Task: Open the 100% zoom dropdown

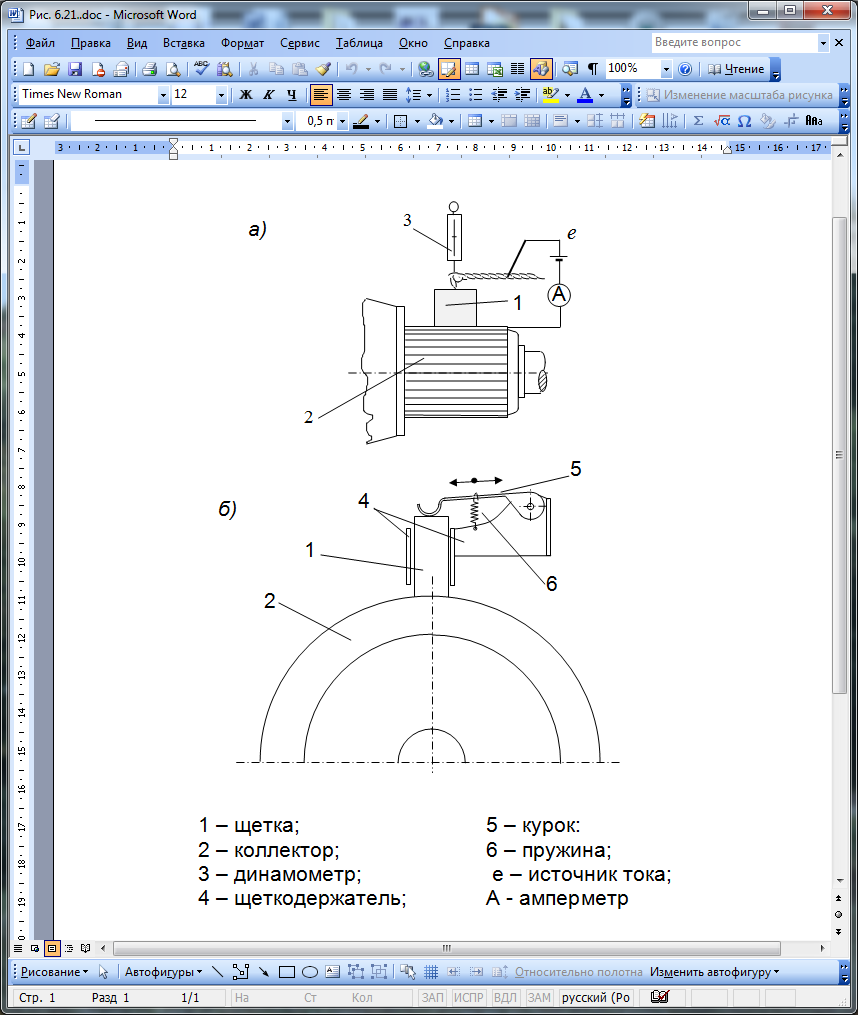Action: click(x=666, y=69)
